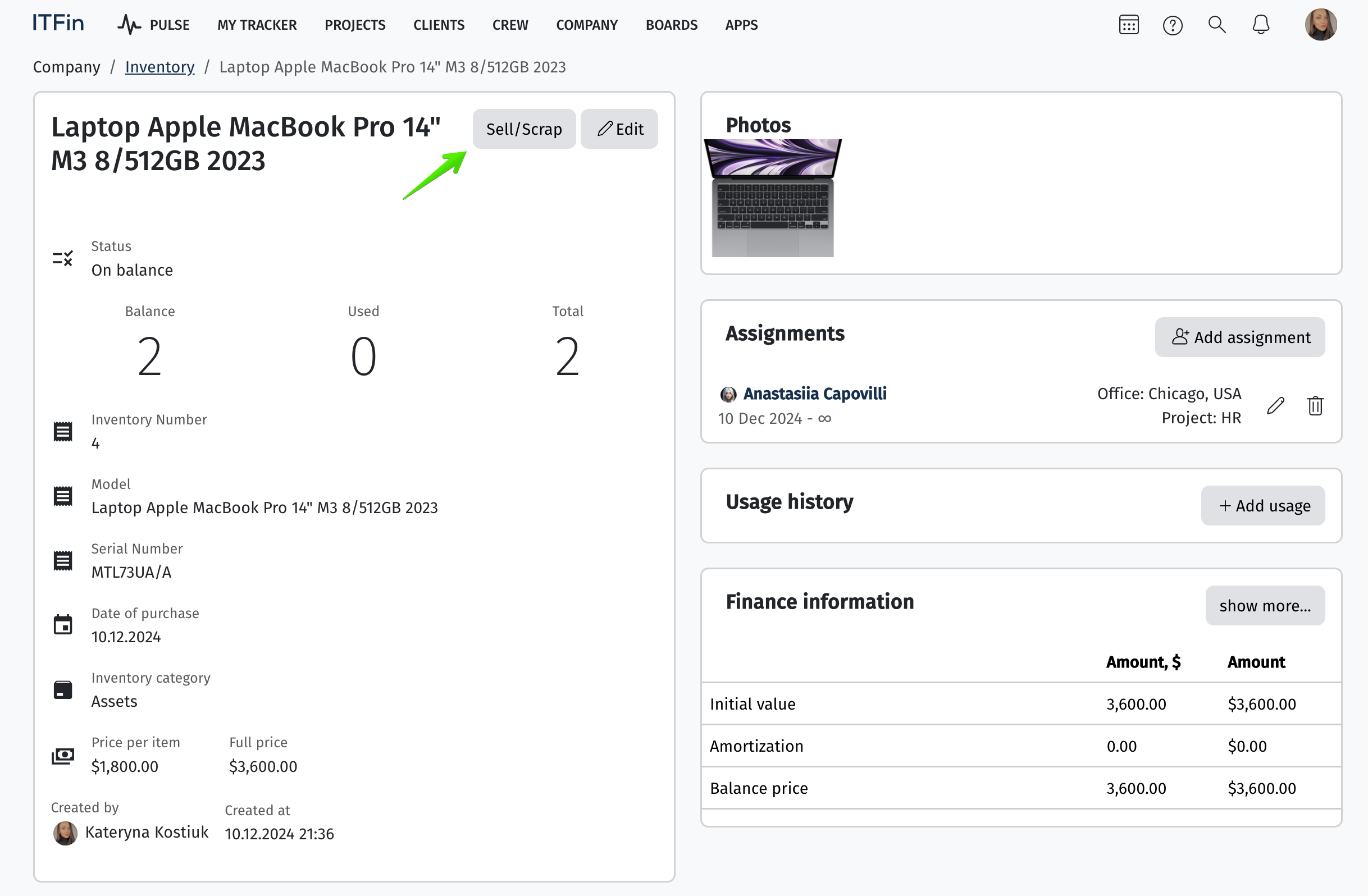The image size is (1368, 896).
Task: Click serial number MTL73UA/A
Action: pos(131,572)
